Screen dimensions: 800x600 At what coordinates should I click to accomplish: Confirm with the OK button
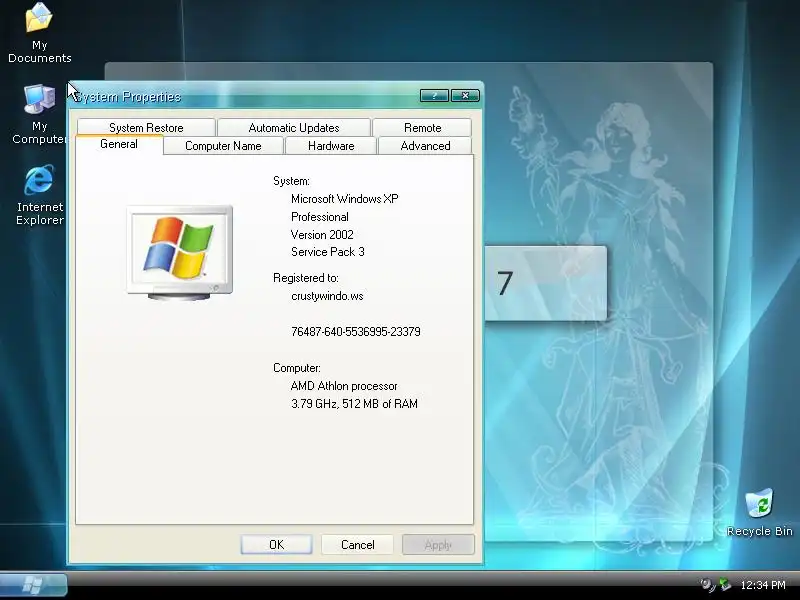tap(277, 545)
